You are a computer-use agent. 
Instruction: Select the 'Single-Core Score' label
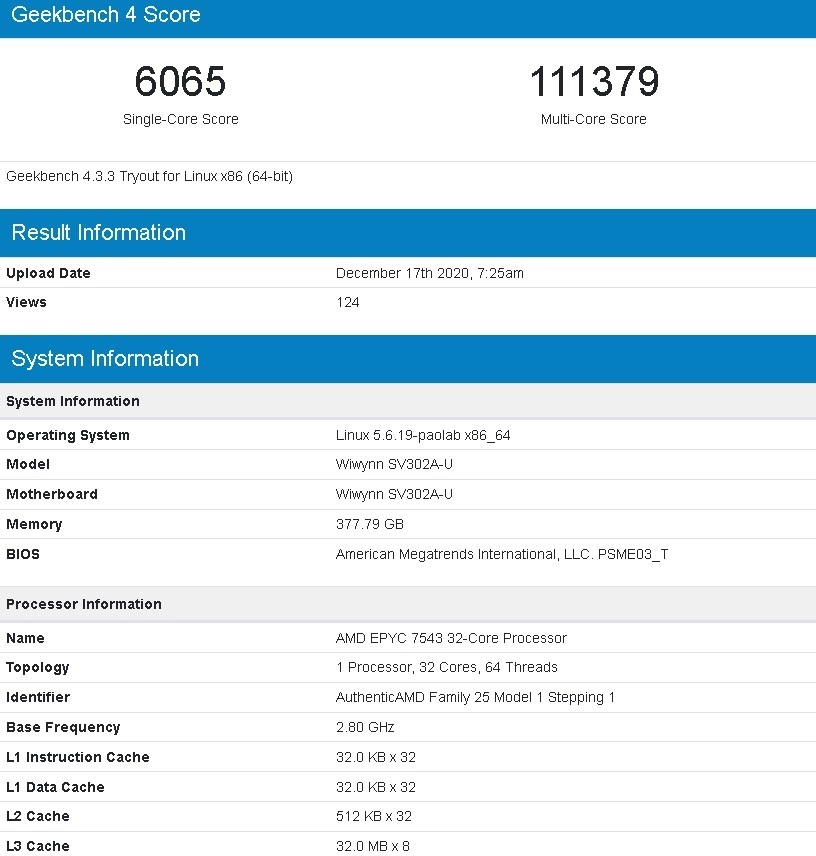coord(181,119)
